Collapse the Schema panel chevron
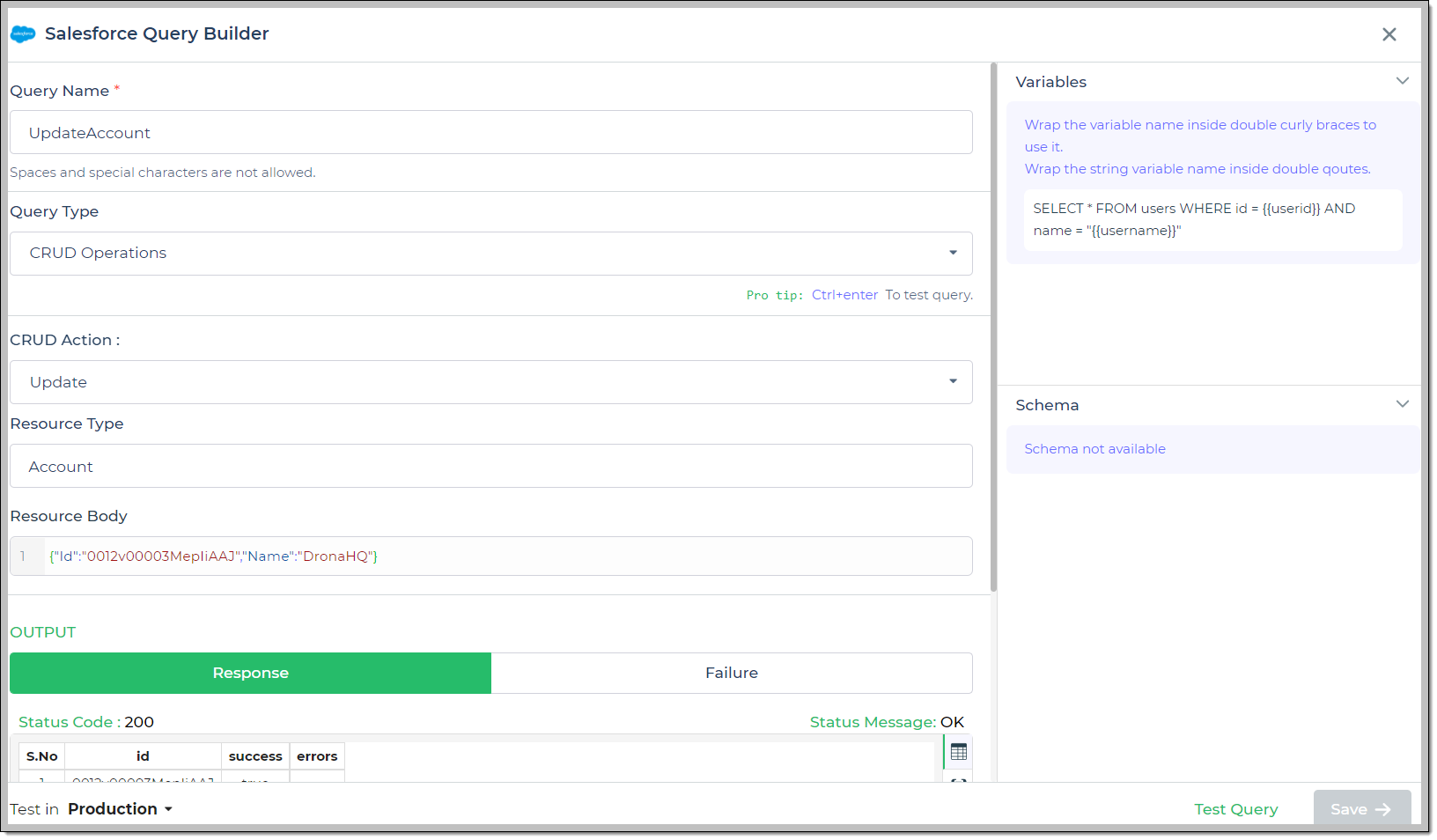Image resolution: width=1437 pixels, height=840 pixels. 1403,404
